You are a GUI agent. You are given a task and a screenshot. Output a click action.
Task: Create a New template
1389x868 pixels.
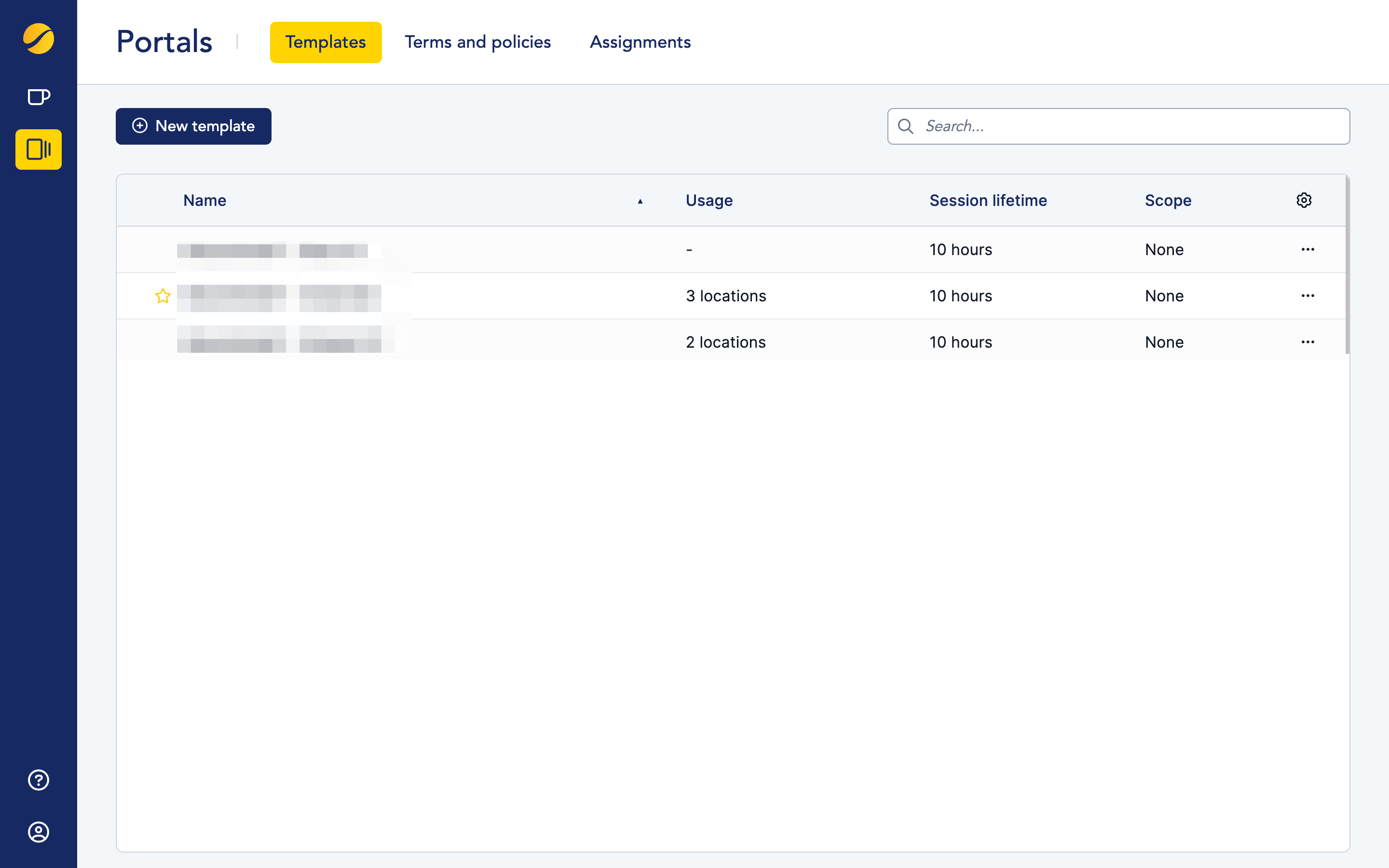(x=193, y=126)
